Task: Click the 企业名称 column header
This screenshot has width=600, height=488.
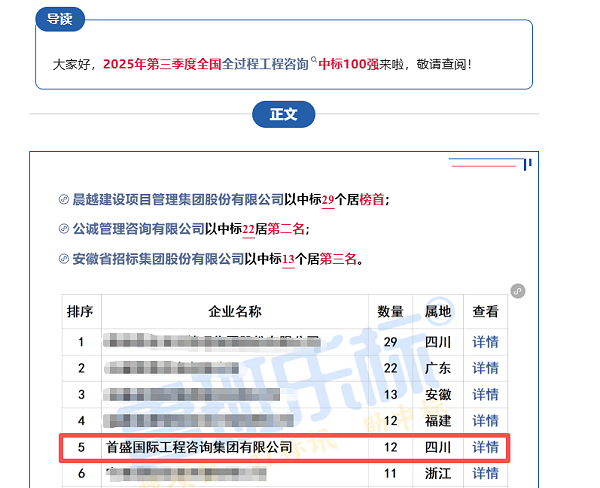Action: 234,312
